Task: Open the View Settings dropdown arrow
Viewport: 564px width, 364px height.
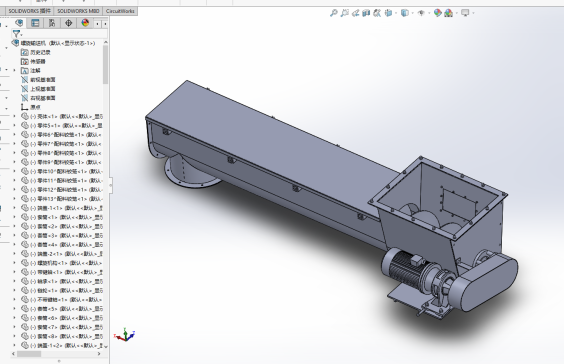Action: 473,13
